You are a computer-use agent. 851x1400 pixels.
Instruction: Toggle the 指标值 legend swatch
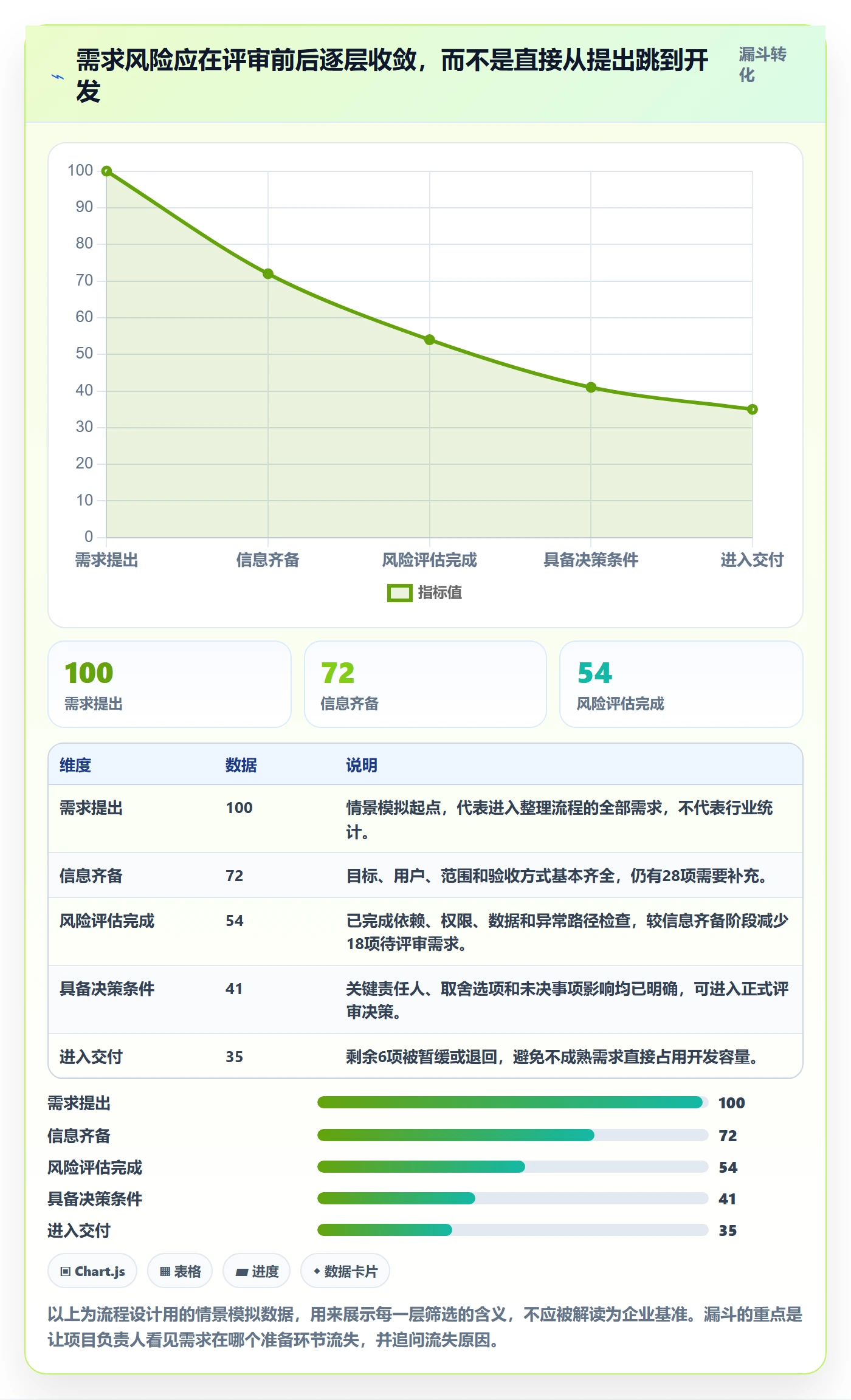[399, 593]
